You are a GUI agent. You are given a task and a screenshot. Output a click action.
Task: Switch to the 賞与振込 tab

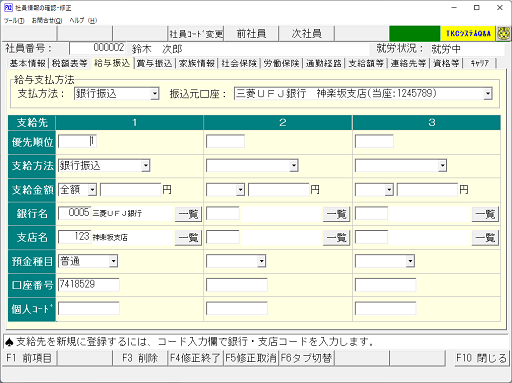[x=154, y=63]
